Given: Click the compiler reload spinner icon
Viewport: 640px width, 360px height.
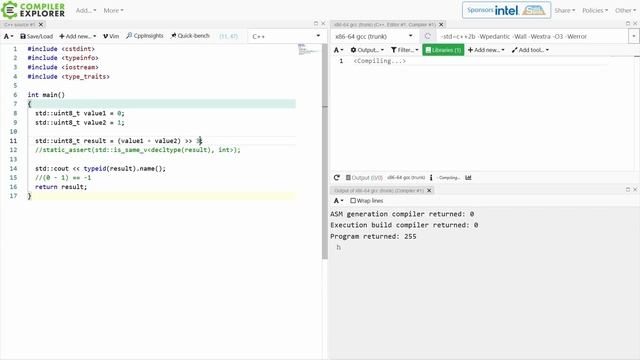Looking at the screenshot, I should 427,36.
